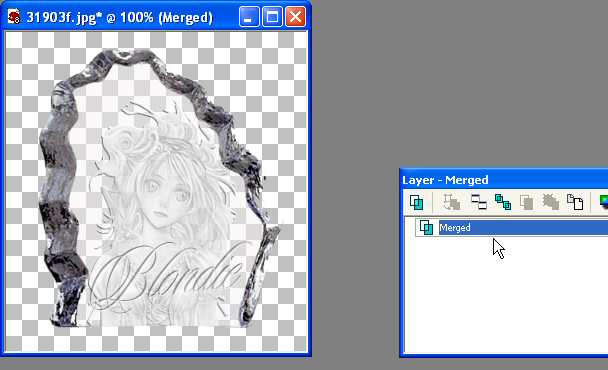Click the two-pages copy icon in layer toolbar
The image size is (608, 370).
click(x=575, y=202)
